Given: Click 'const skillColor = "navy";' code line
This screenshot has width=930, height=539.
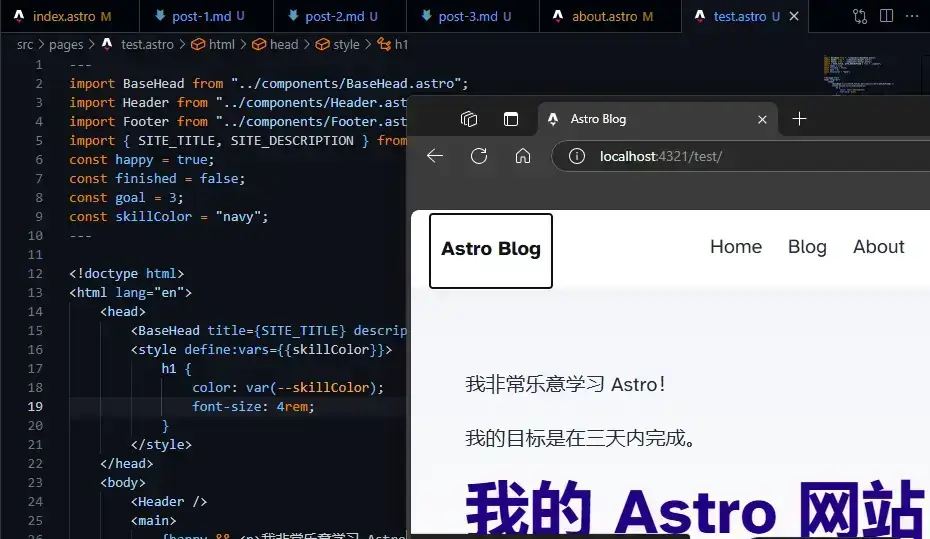Looking at the screenshot, I should click(168, 216).
